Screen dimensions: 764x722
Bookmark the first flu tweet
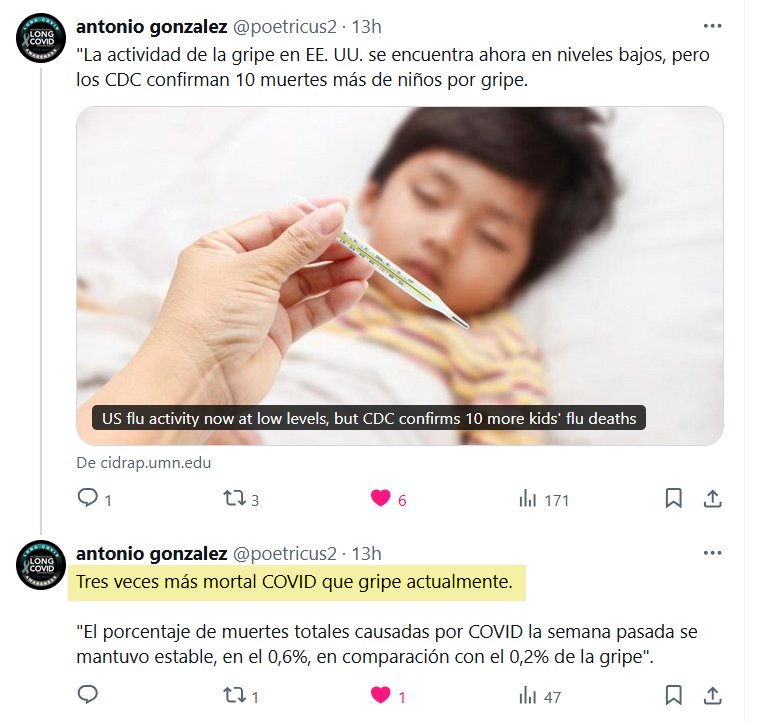tap(673, 498)
